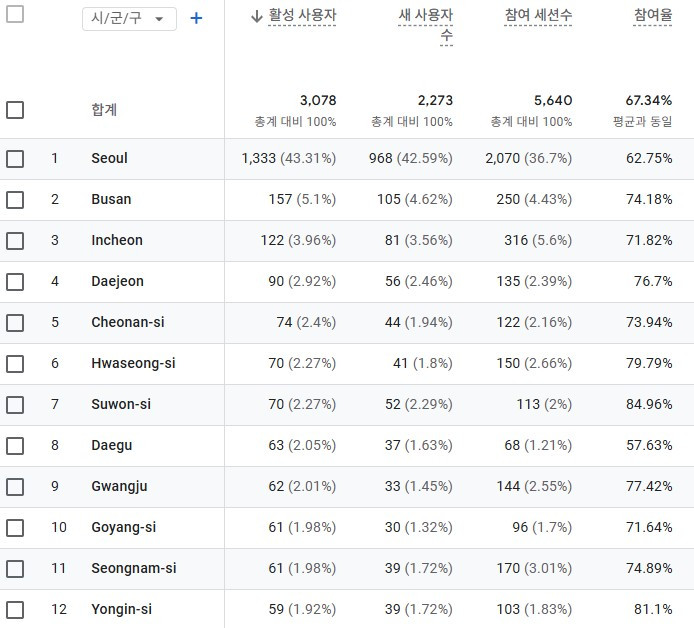694x628 pixels.
Task: Sort by the 참여율 column header
Action: pyautogui.click(x=653, y=15)
